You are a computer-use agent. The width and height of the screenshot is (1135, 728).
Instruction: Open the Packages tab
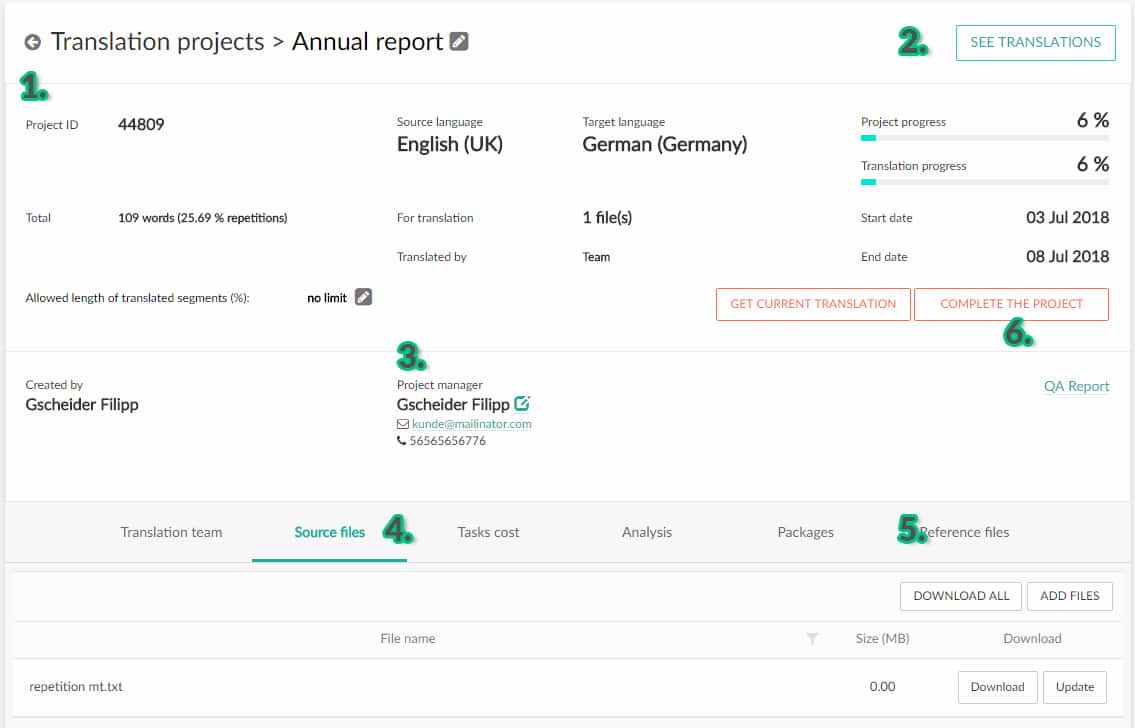pos(806,533)
